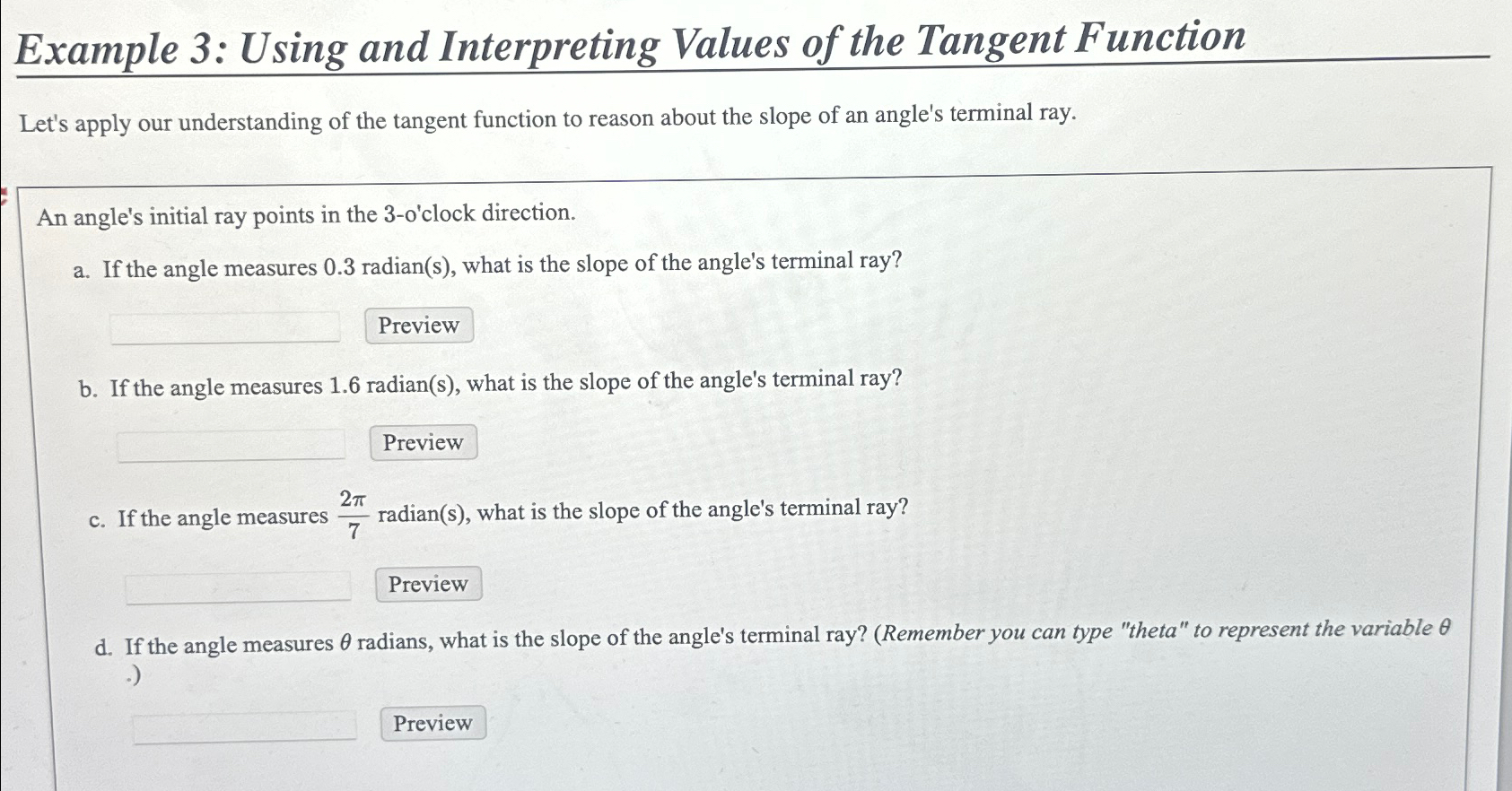Click the 3-o'clock direction statement
This screenshot has width=1512, height=791.
pos(303,213)
